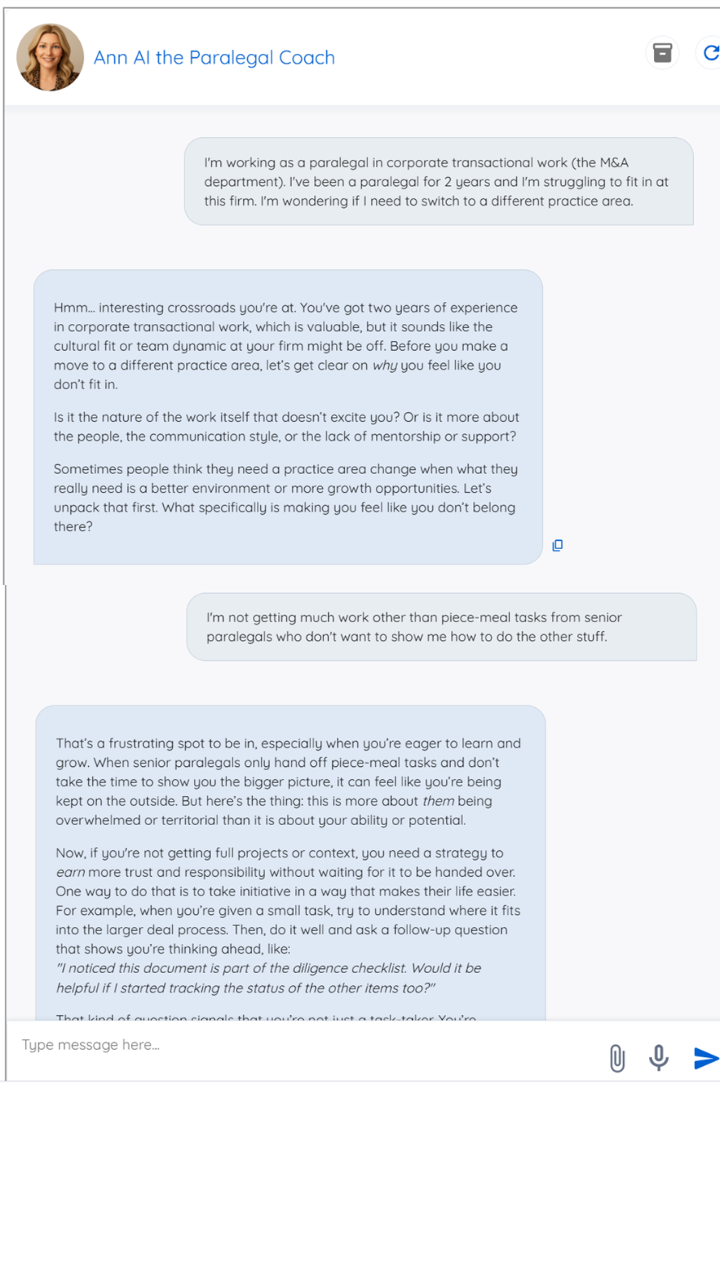The width and height of the screenshot is (720, 1280).
Task: Click Ann AI's profile avatar
Action: pos(50,57)
